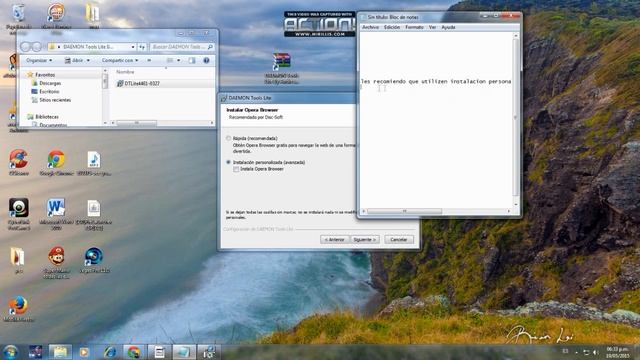
Task: Click the Abrir button in Explorer
Action: (x=74, y=60)
